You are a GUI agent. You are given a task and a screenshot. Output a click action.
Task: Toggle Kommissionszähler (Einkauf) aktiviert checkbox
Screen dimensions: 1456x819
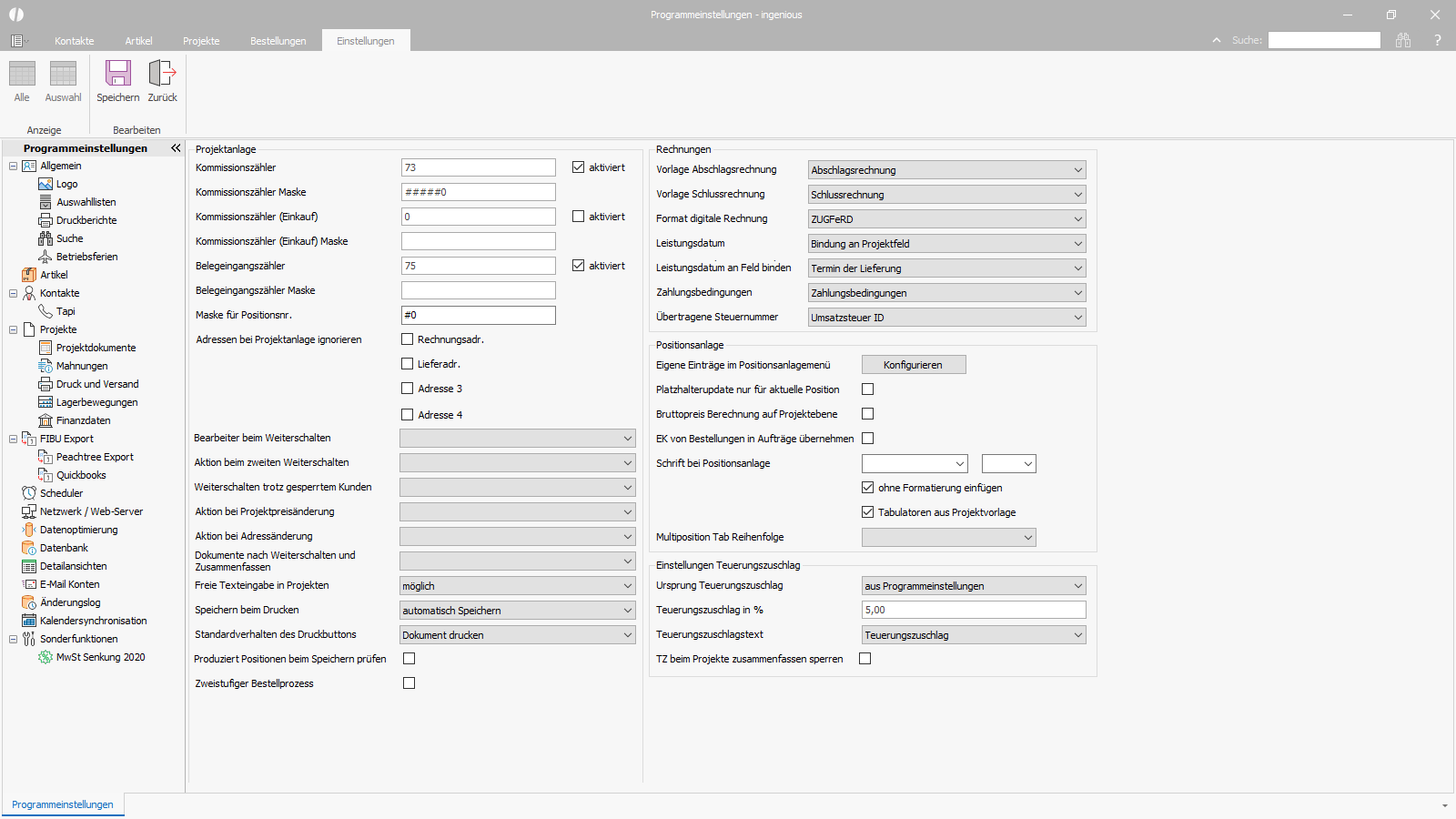point(578,217)
